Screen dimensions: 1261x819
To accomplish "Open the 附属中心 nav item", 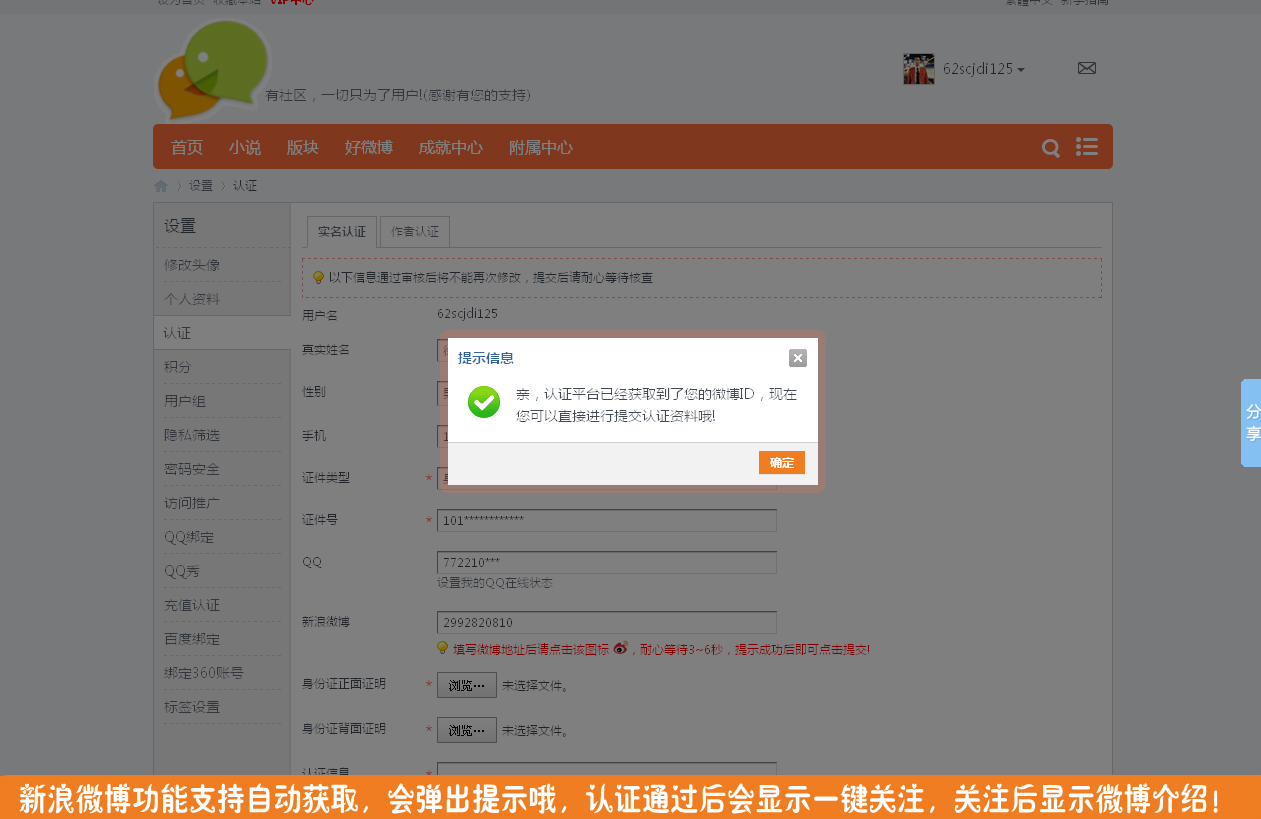I will pos(541,148).
